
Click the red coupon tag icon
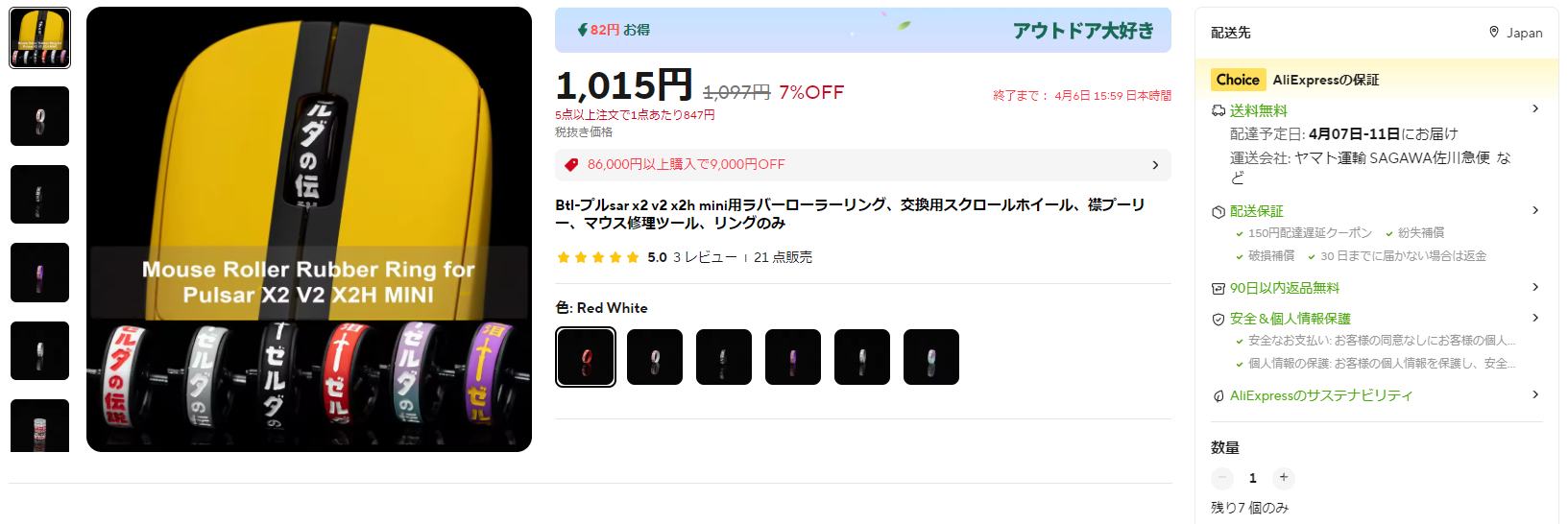tap(571, 165)
